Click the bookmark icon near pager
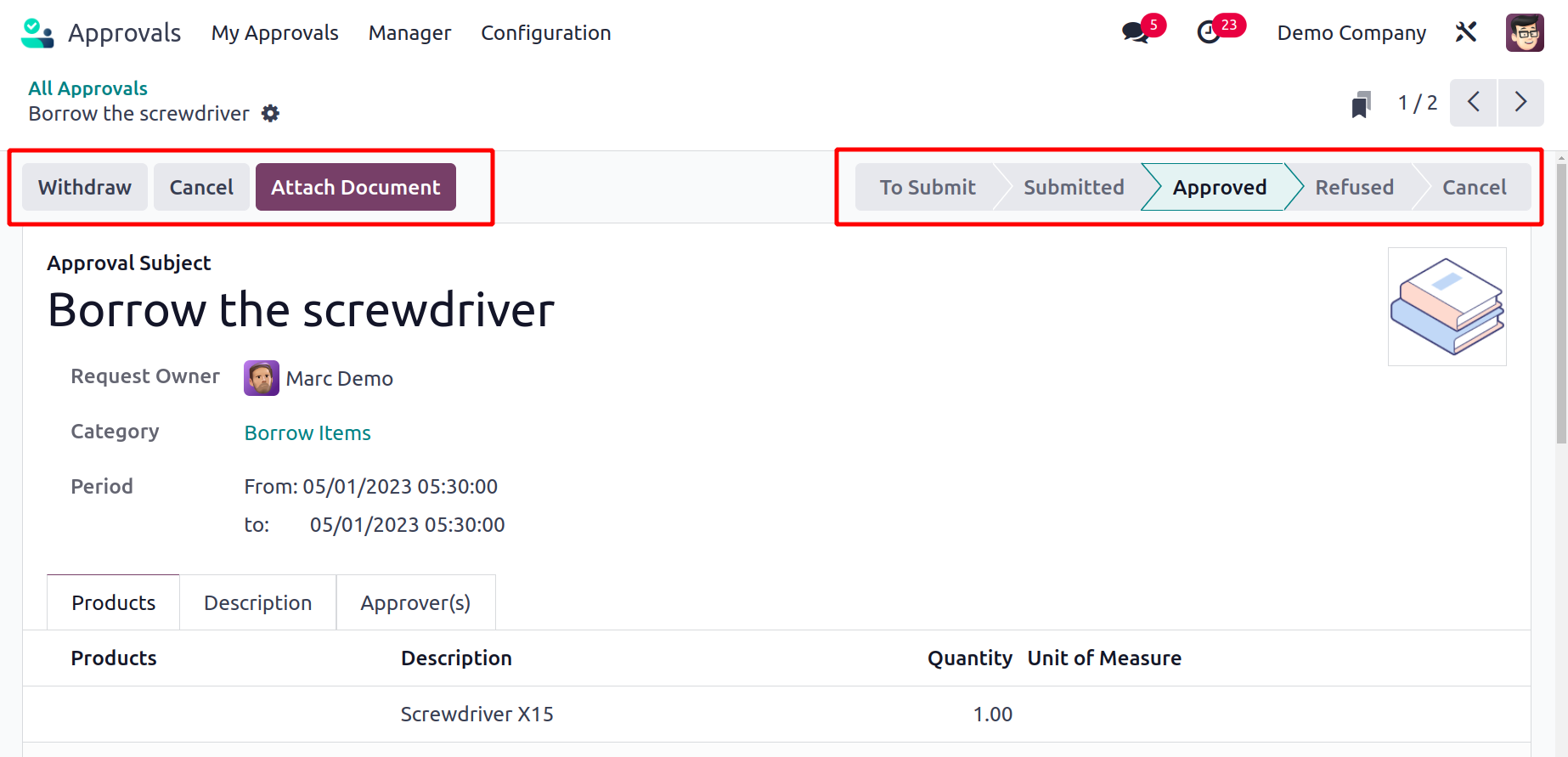 (x=1361, y=105)
